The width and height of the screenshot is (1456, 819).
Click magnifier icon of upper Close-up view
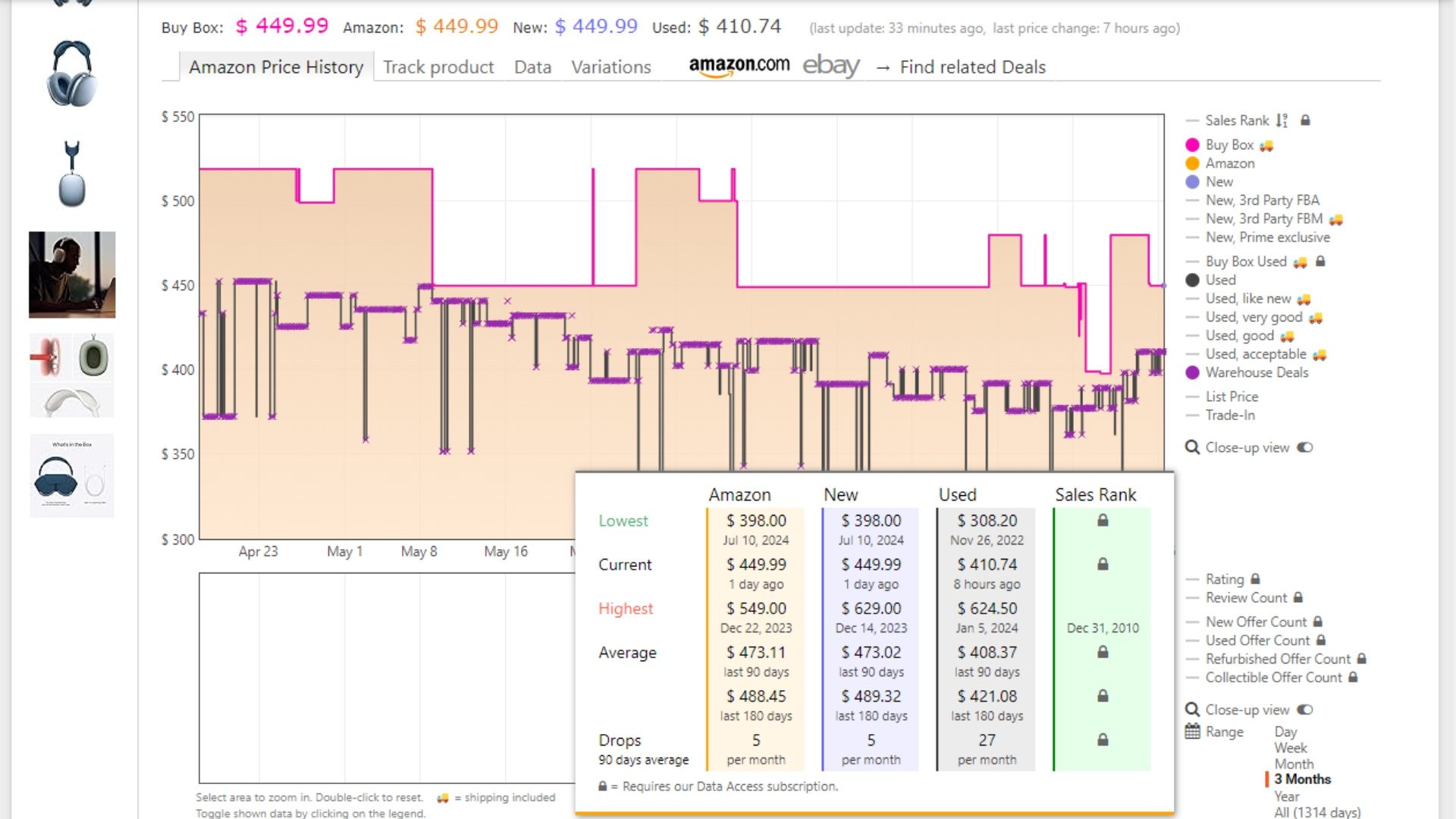(1192, 447)
